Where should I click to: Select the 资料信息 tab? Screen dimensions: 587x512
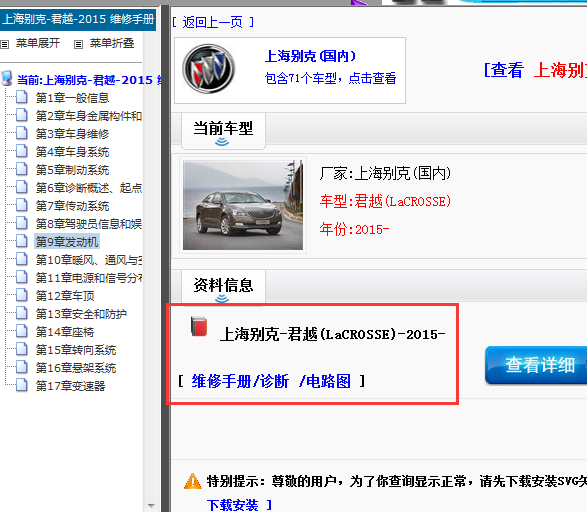223,286
